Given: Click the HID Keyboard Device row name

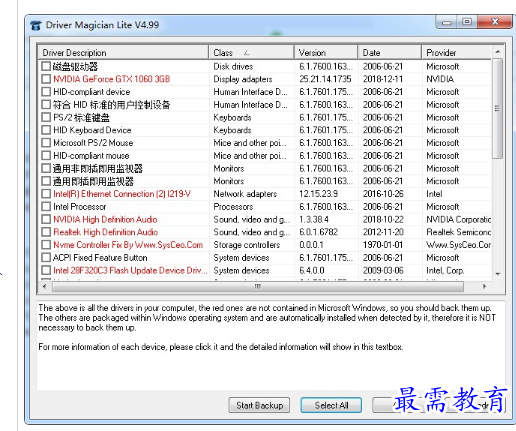Looking at the screenshot, I should 92,130.
